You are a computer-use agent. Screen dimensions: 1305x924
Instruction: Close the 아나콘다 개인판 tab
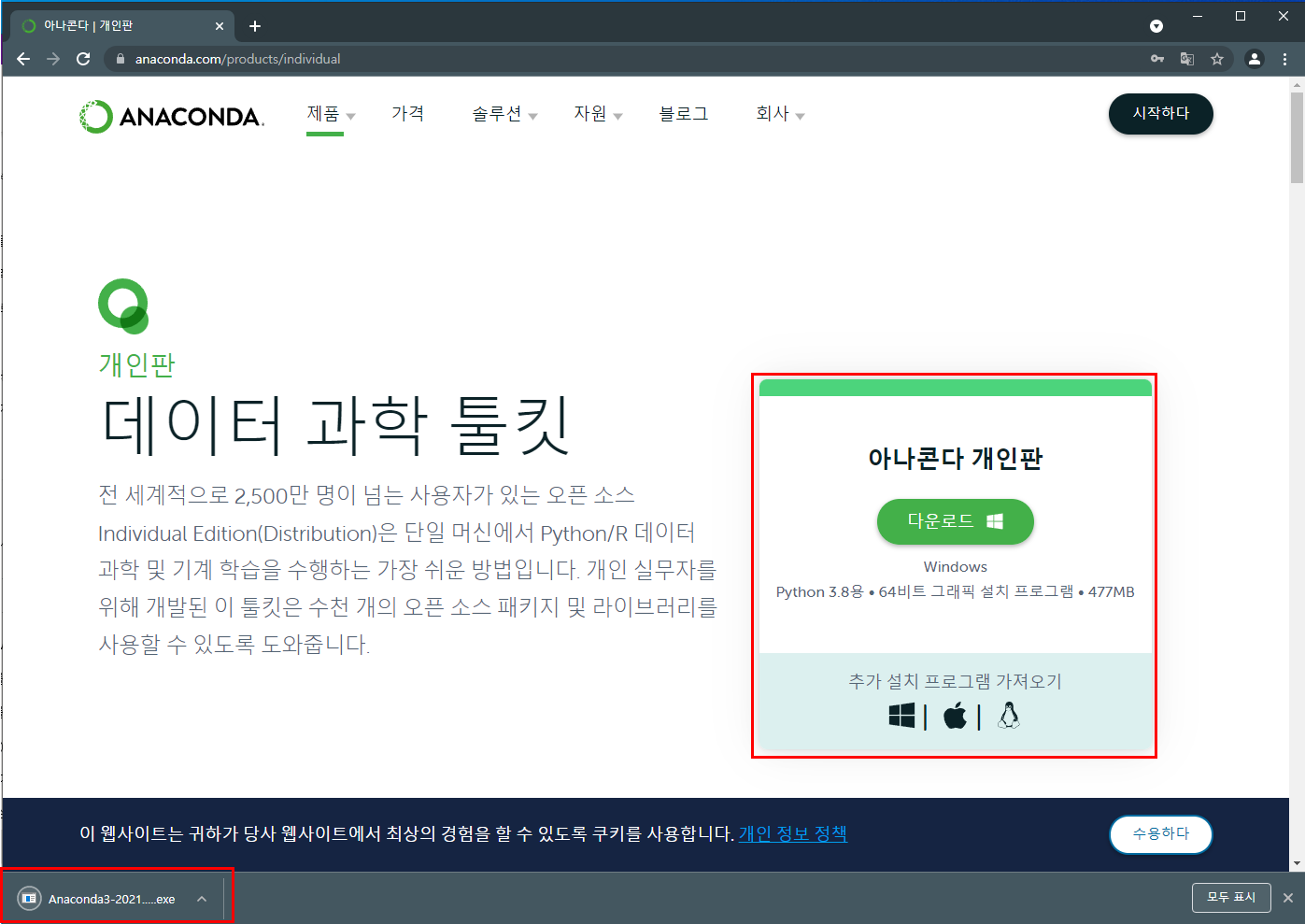click(x=220, y=26)
